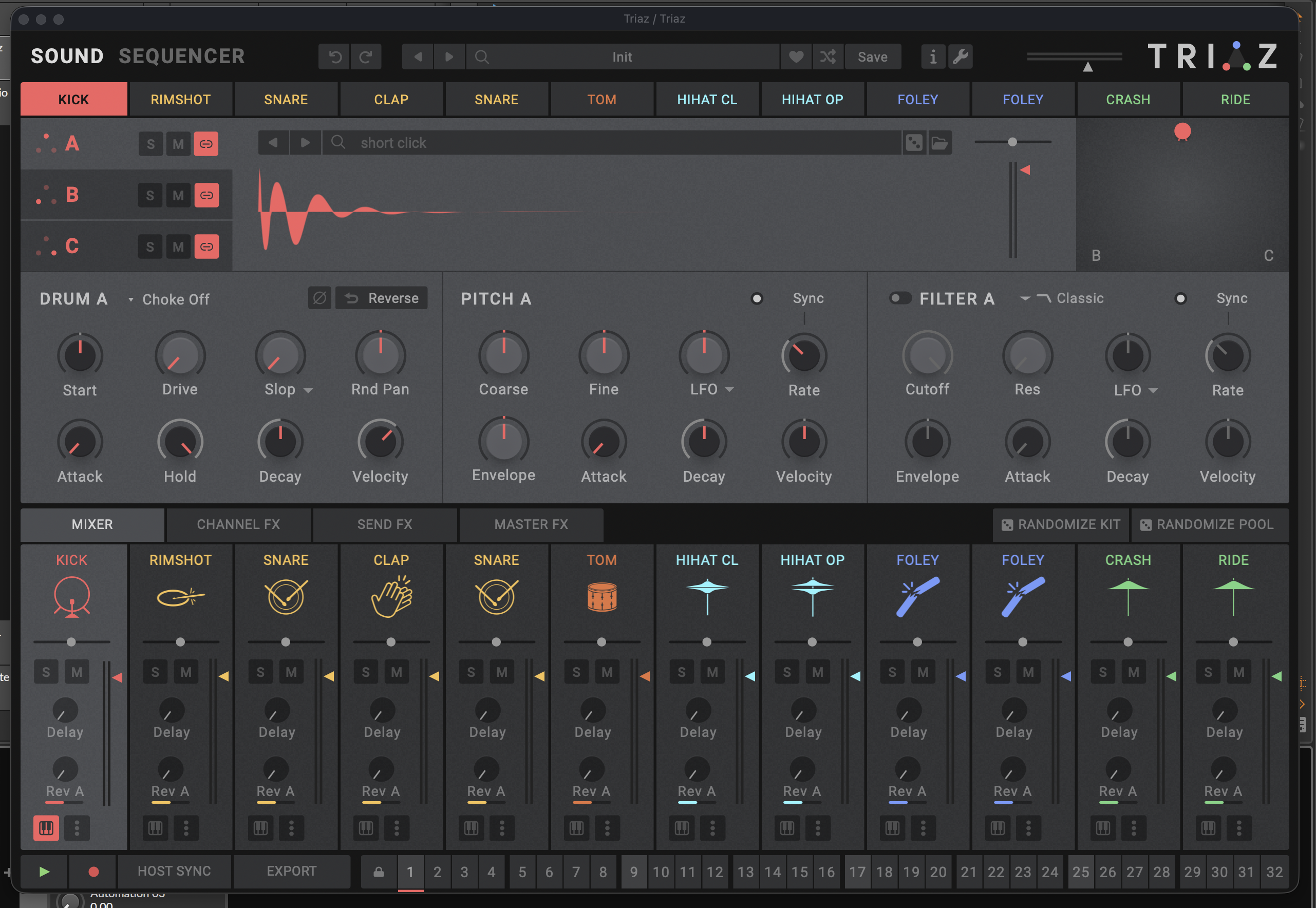Mute the Hihat OP mixer channel

[x=818, y=672]
